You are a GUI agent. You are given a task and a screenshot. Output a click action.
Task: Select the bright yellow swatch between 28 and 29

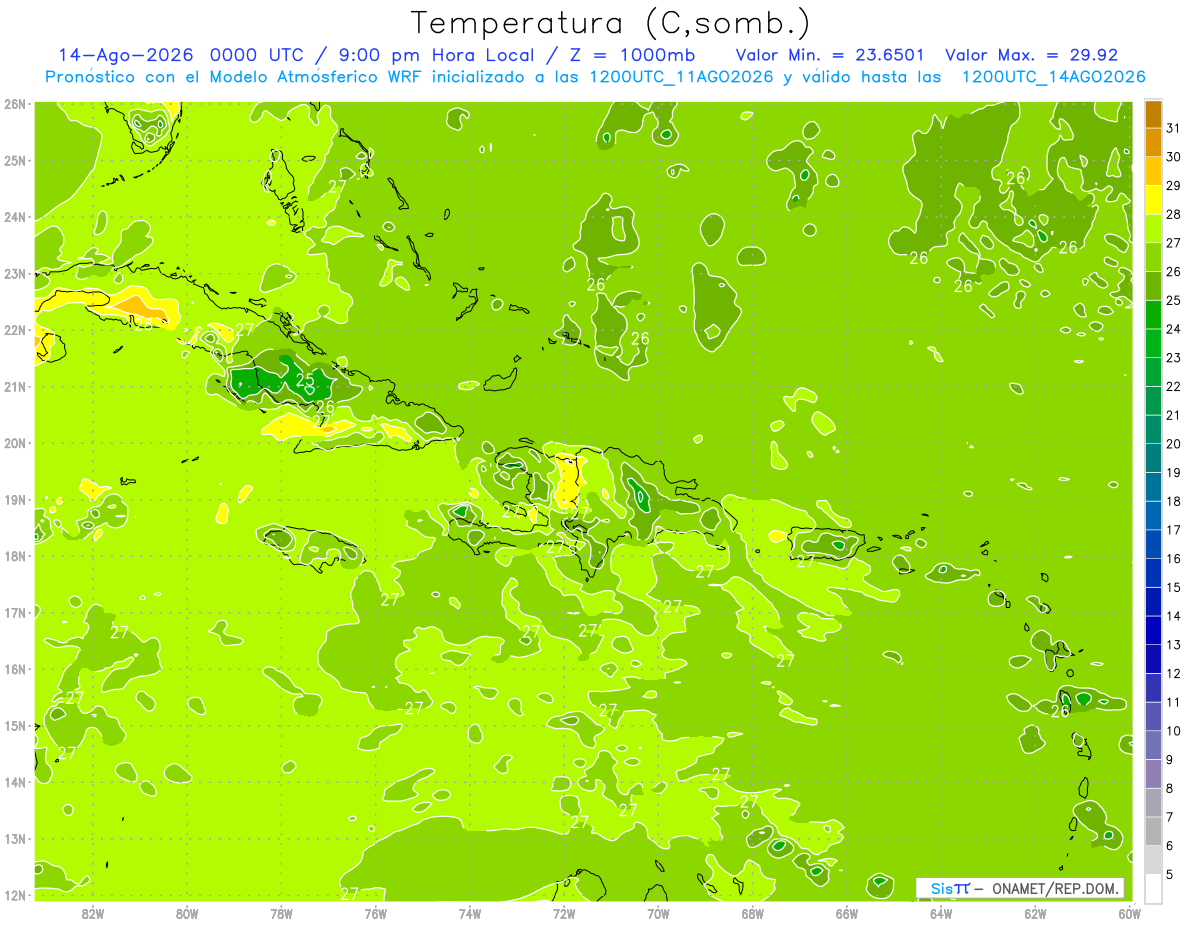tap(1153, 201)
